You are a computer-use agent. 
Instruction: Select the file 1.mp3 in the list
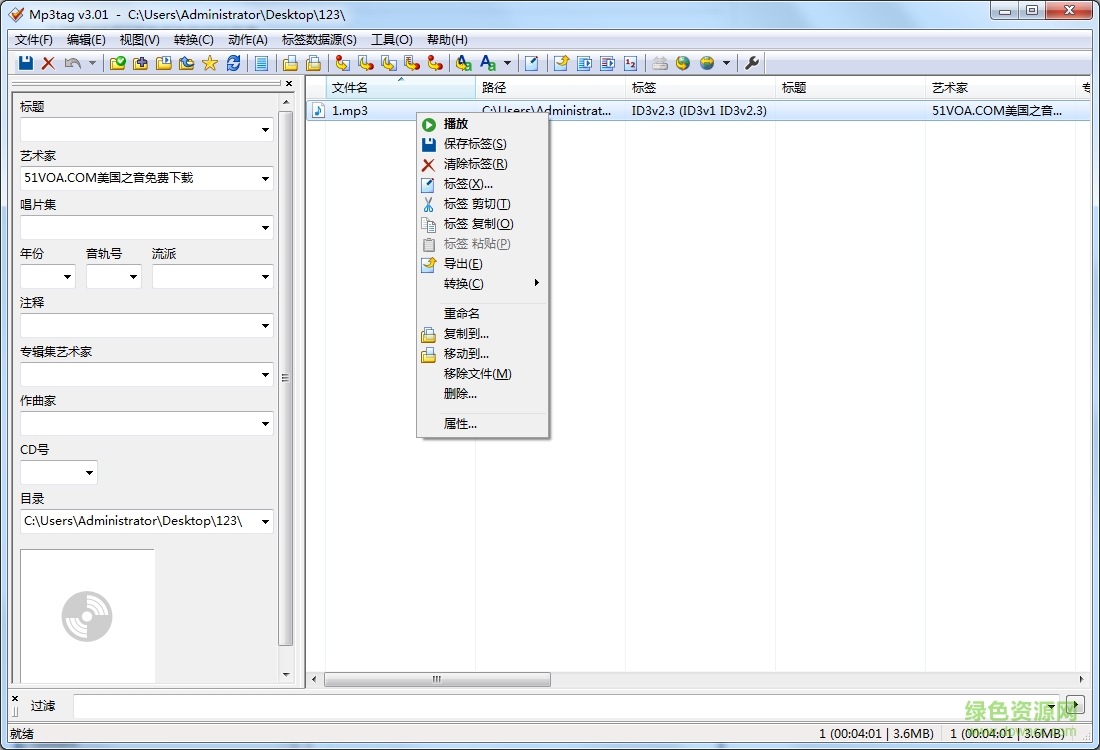point(350,110)
